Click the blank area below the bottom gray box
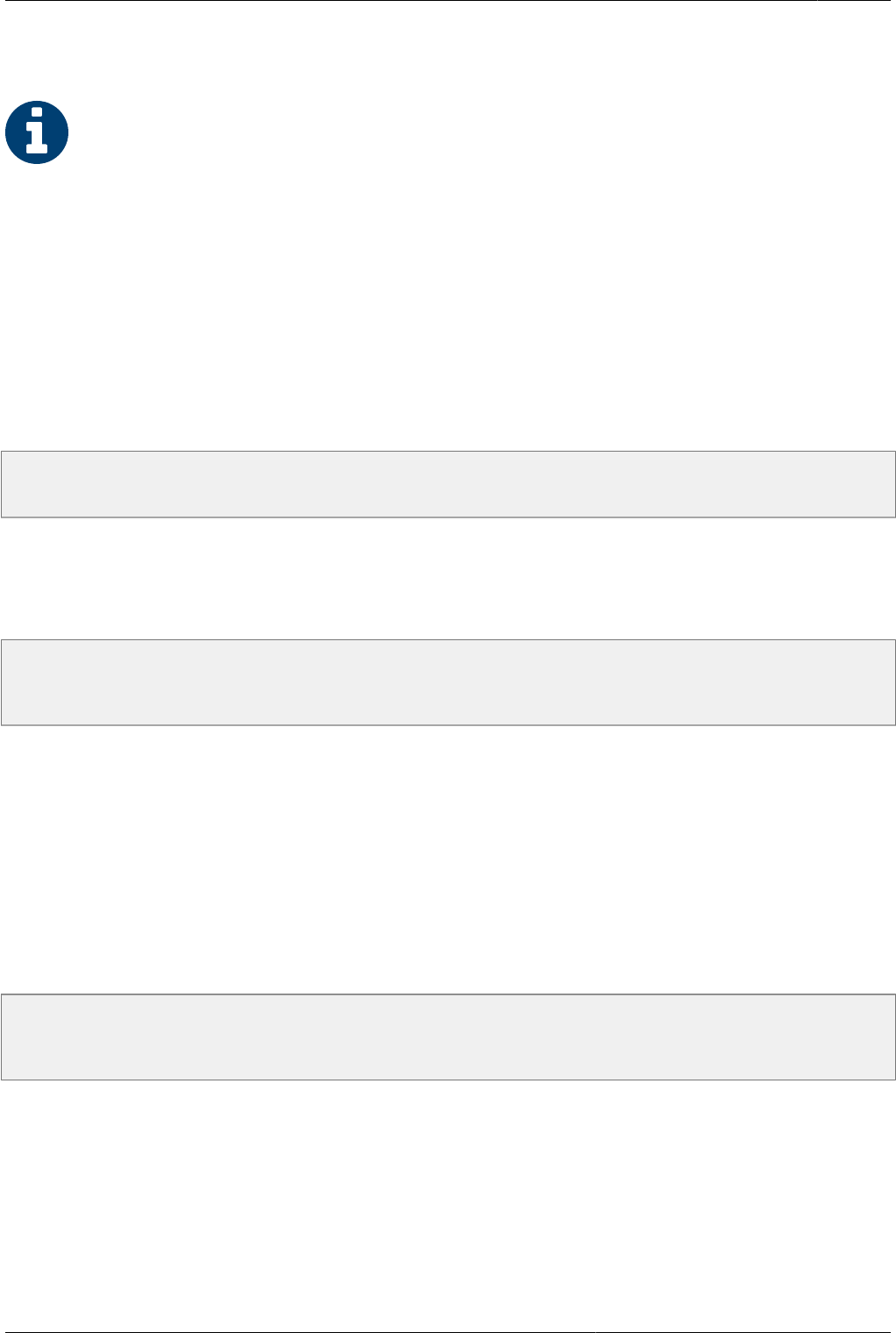The width and height of the screenshot is (896, 1333). [448, 1201]
